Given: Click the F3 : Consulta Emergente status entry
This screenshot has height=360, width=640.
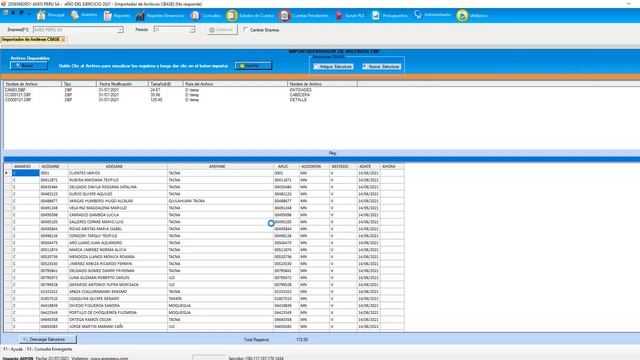Looking at the screenshot, I should 49,349.
